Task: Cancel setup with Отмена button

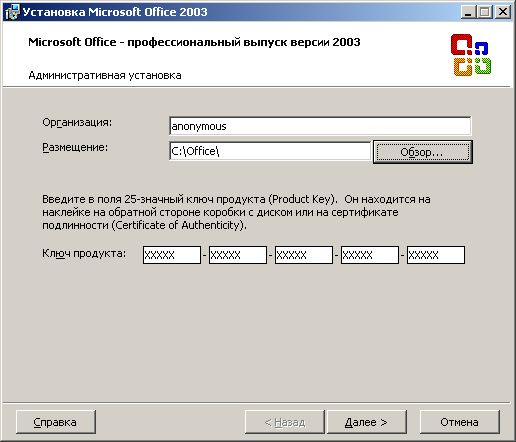Action: pyautogui.click(x=459, y=422)
